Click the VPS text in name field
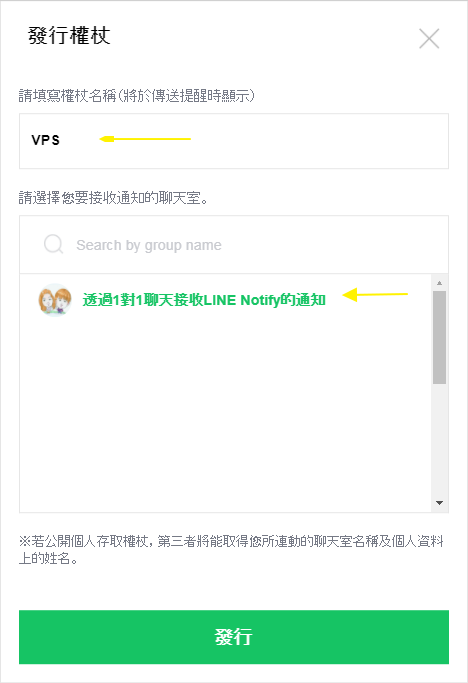Screen dimensions: 468x683 (x=45, y=140)
